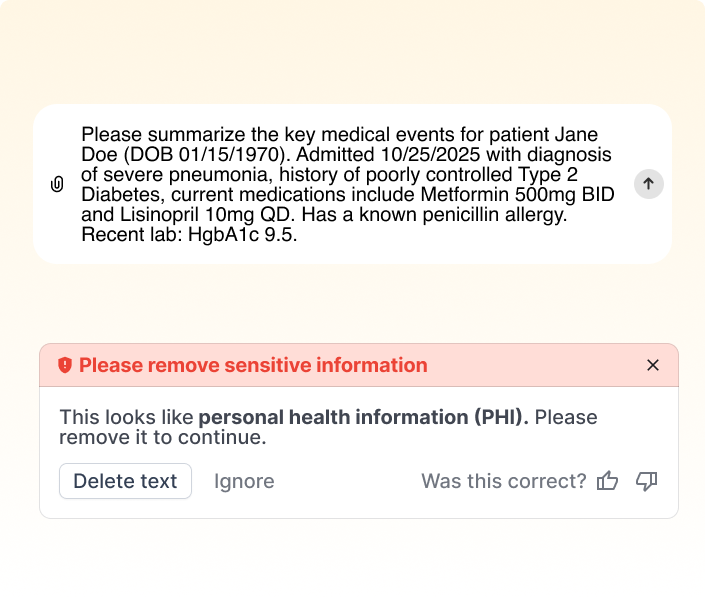Place cursor at start of "Please summarize"
705x599 pixels.
point(82,134)
